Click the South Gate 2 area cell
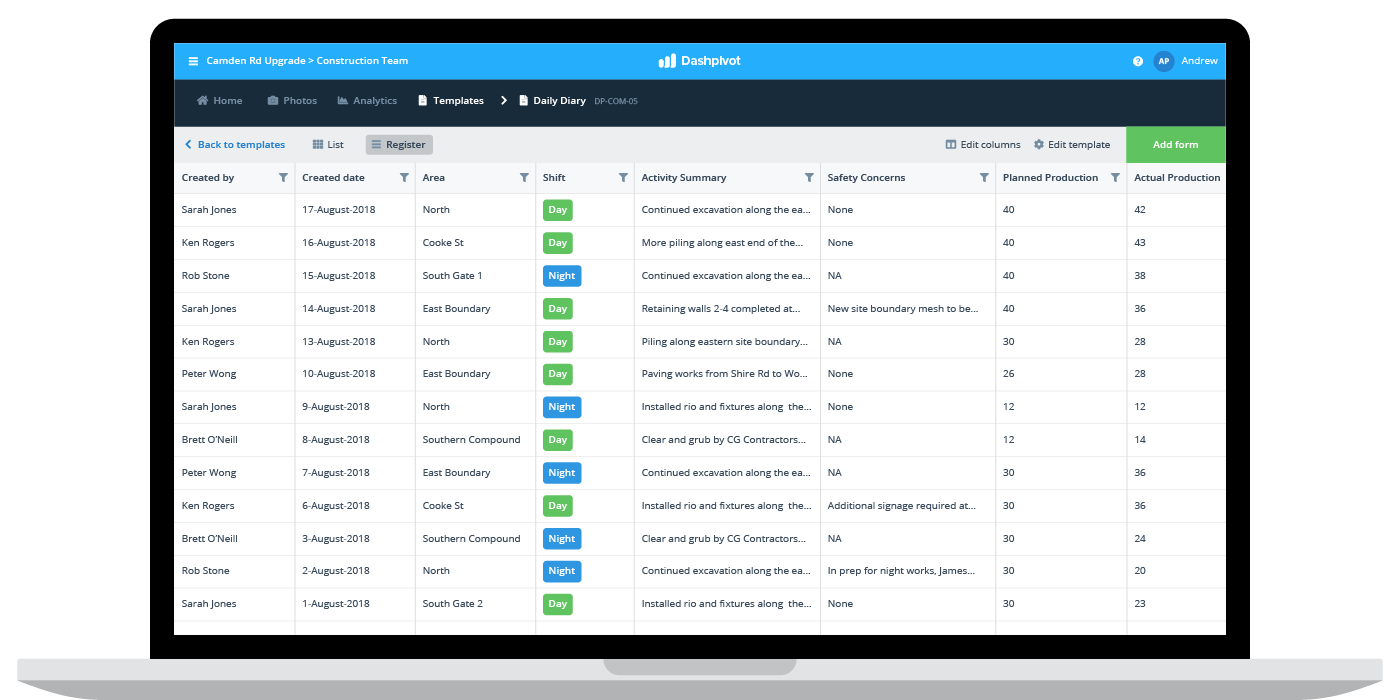 pos(452,604)
